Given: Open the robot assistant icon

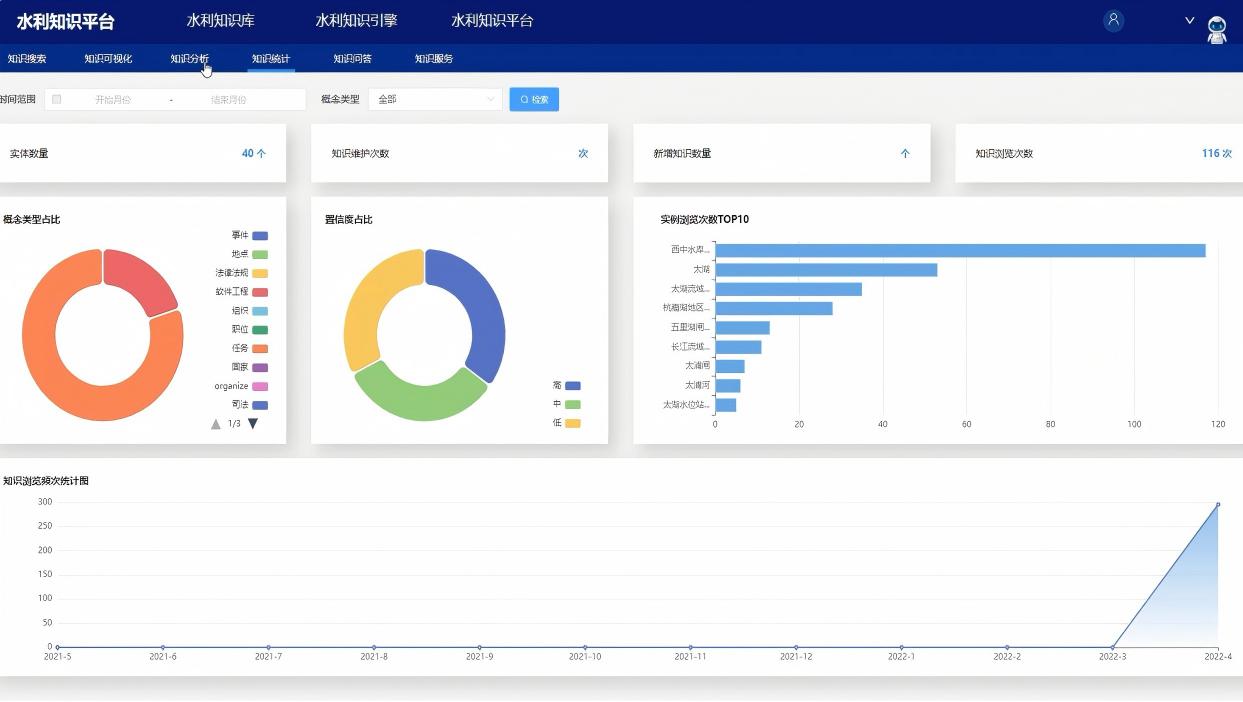Looking at the screenshot, I should [x=1216, y=30].
